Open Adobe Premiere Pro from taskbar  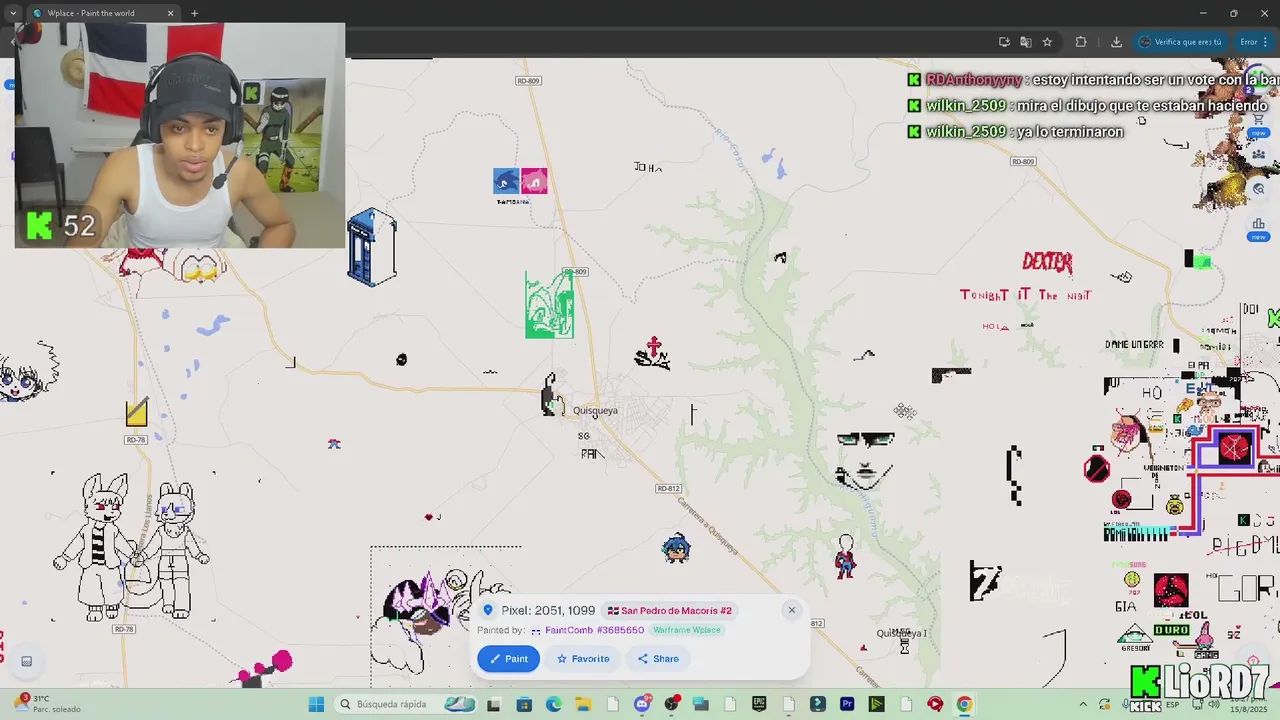(847, 704)
